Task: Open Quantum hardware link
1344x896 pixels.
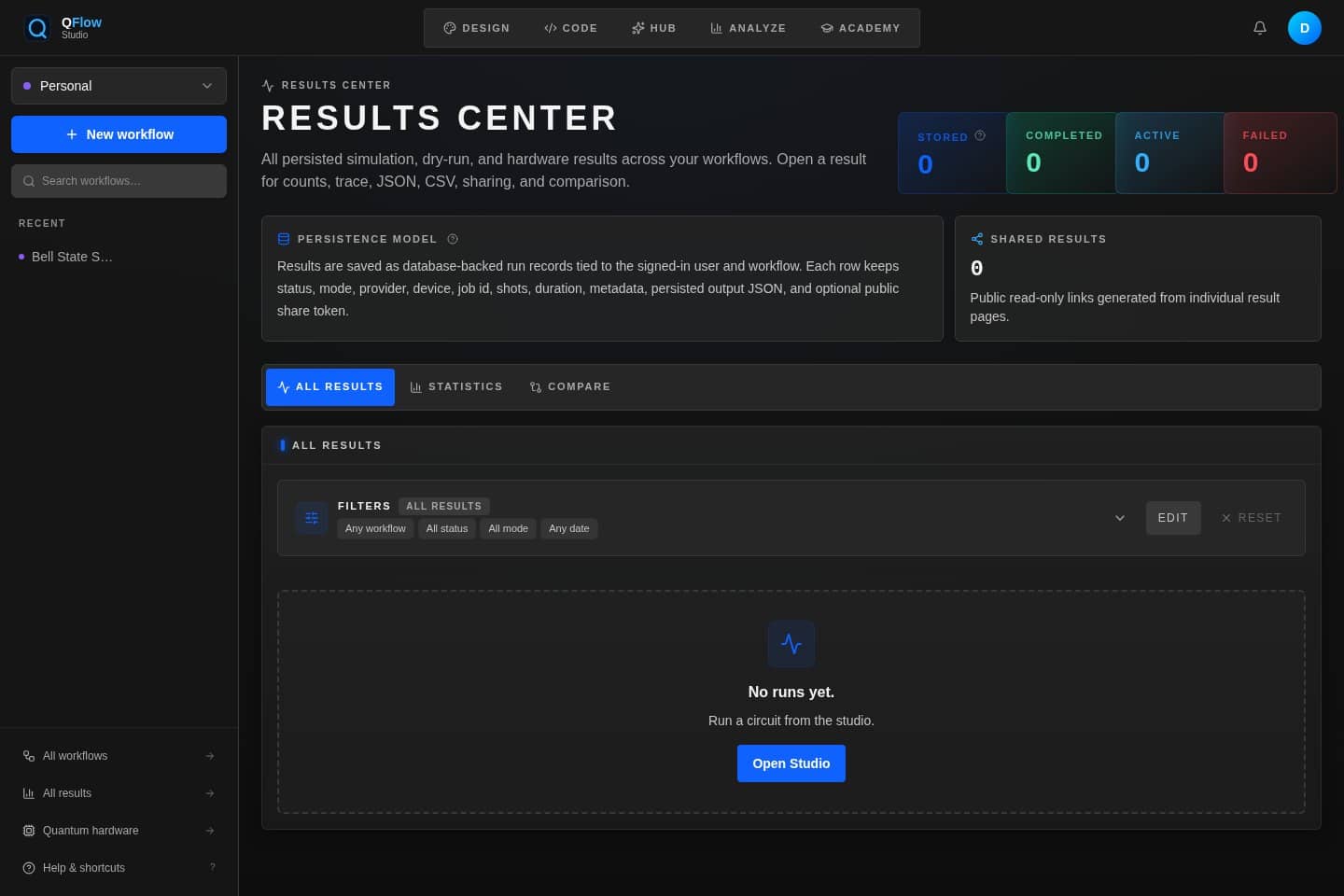Action: tap(119, 831)
